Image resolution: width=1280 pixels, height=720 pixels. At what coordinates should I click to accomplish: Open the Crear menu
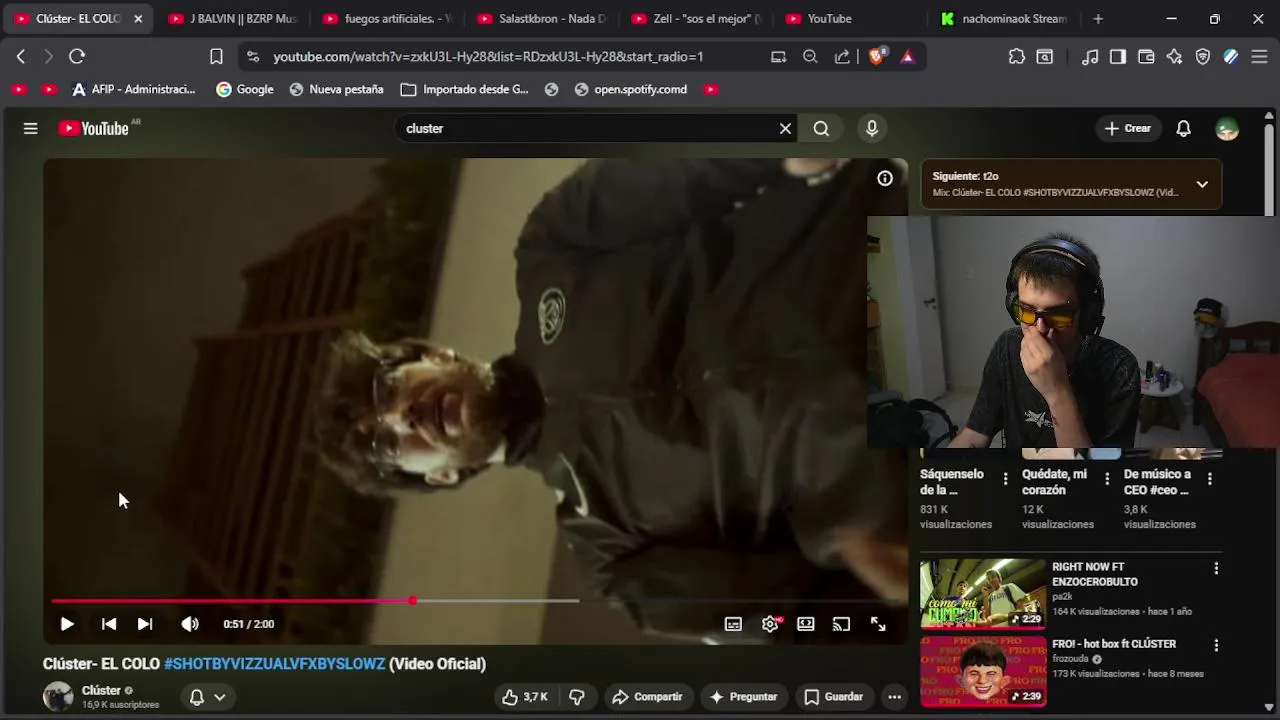[1128, 128]
